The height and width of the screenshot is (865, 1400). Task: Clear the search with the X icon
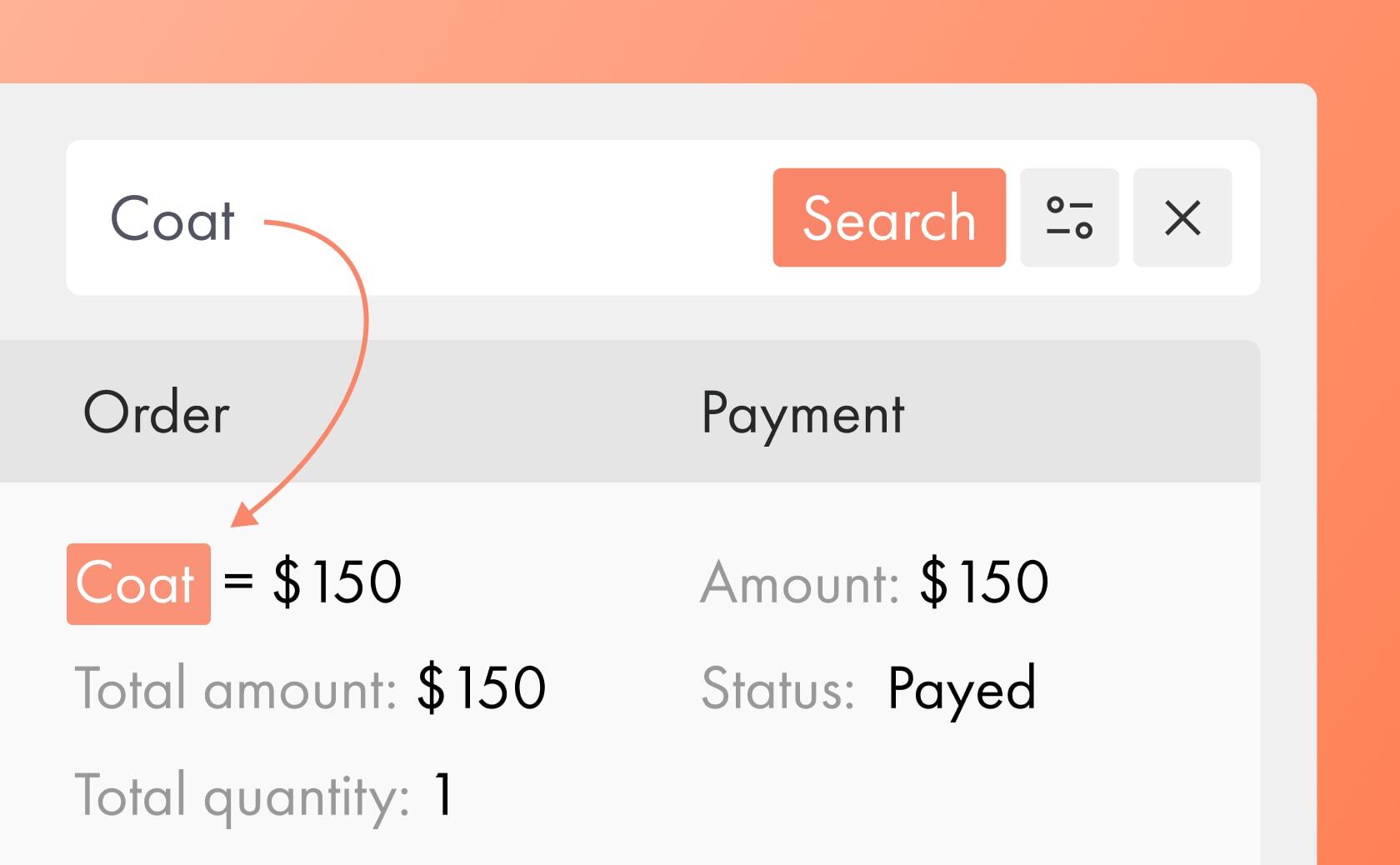coord(1182,217)
